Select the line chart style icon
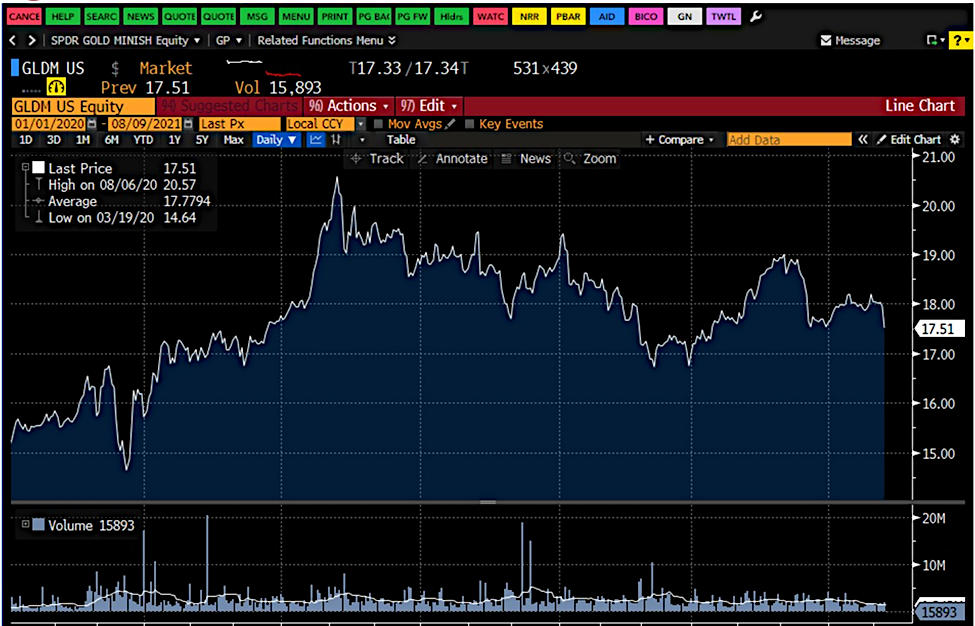 (316, 140)
